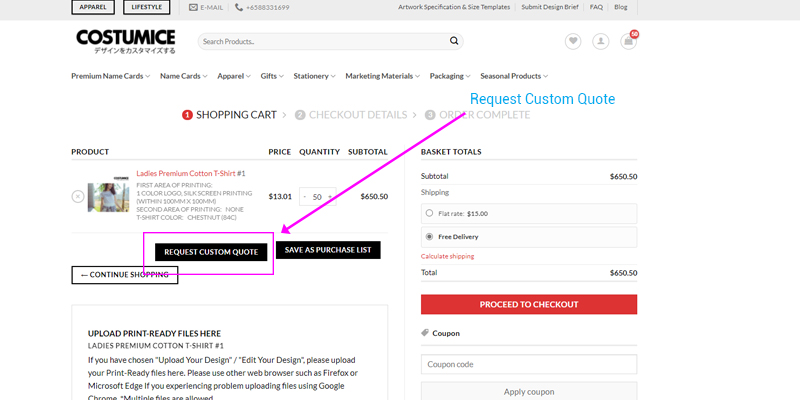Click the search magnifier icon
Image resolution: width=800 pixels, height=400 pixels.
pyautogui.click(x=454, y=41)
